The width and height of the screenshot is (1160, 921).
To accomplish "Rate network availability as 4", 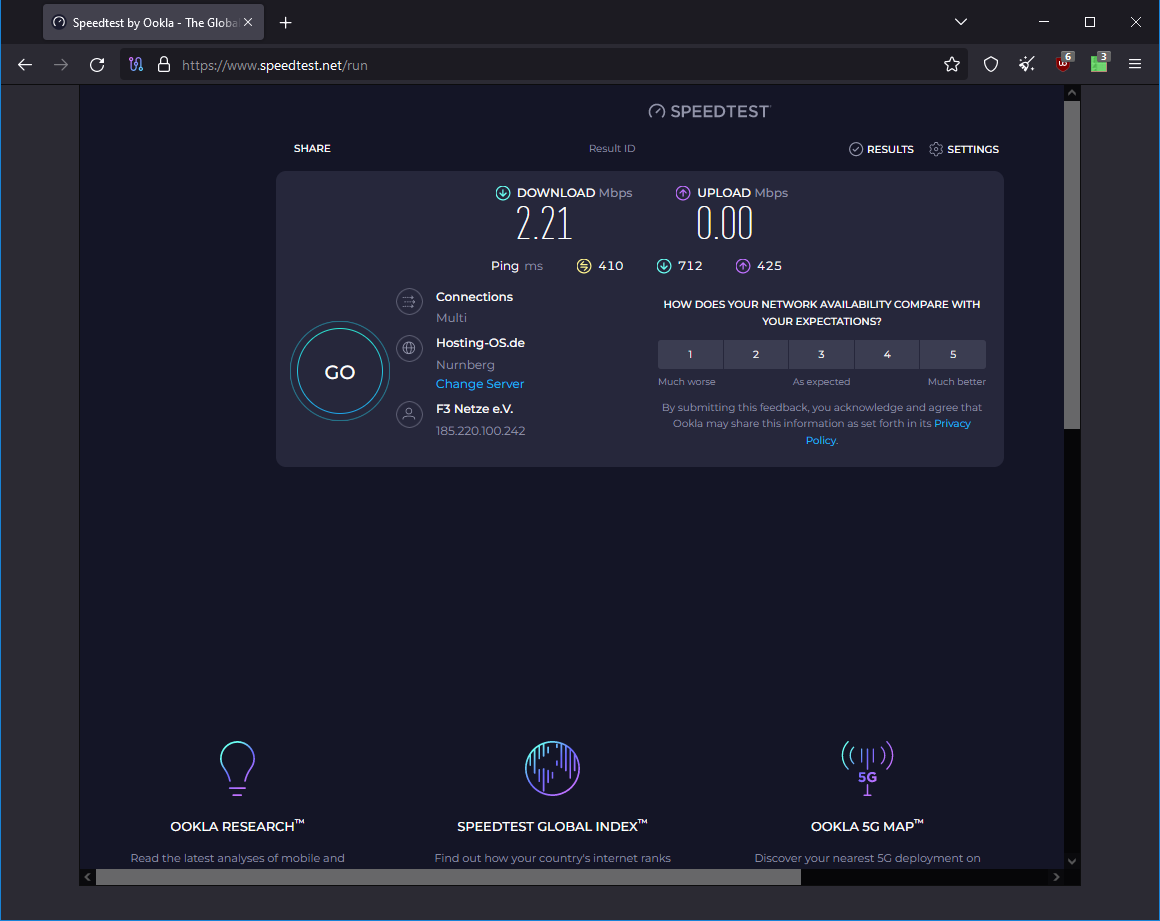I will [x=887, y=354].
